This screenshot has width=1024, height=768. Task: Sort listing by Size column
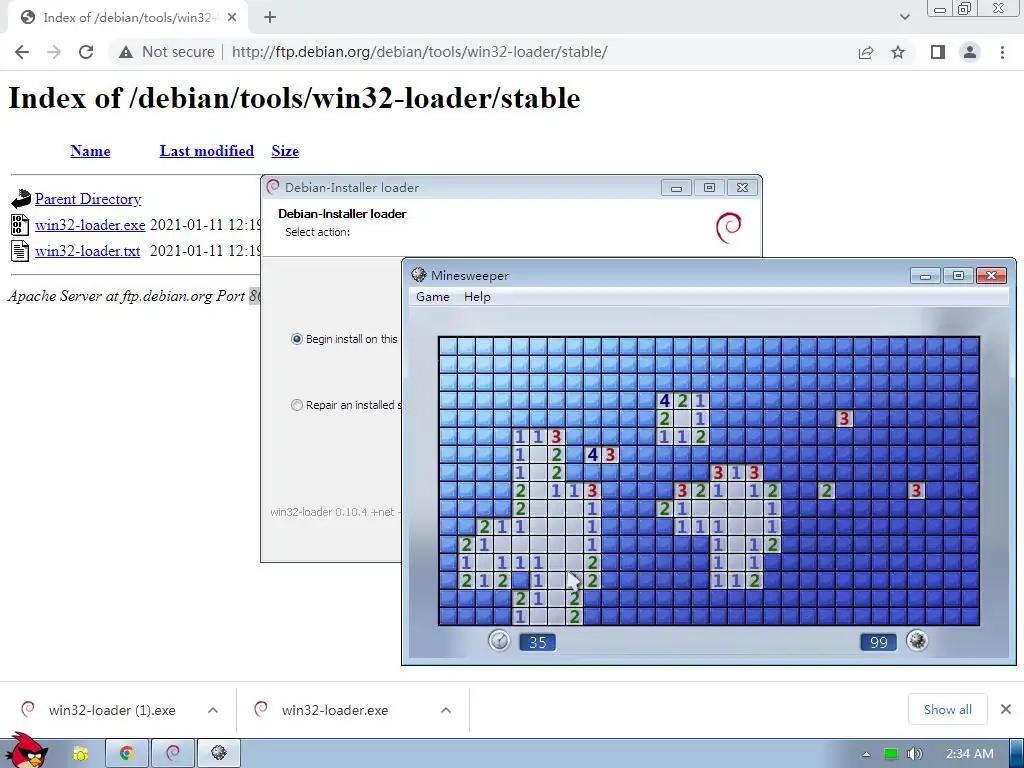point(285,151)
